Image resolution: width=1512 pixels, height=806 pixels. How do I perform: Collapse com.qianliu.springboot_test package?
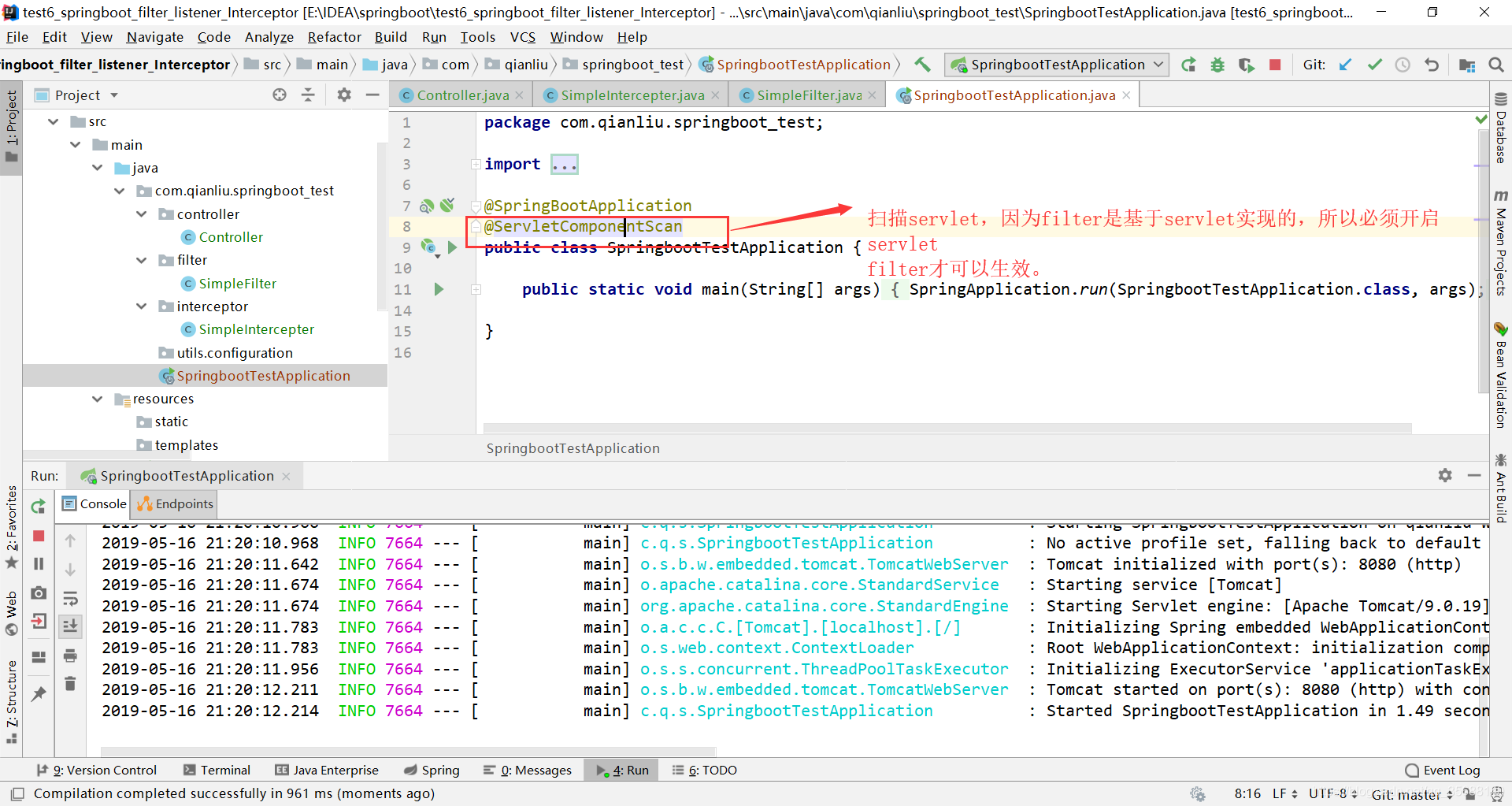[x=119, y=191]
